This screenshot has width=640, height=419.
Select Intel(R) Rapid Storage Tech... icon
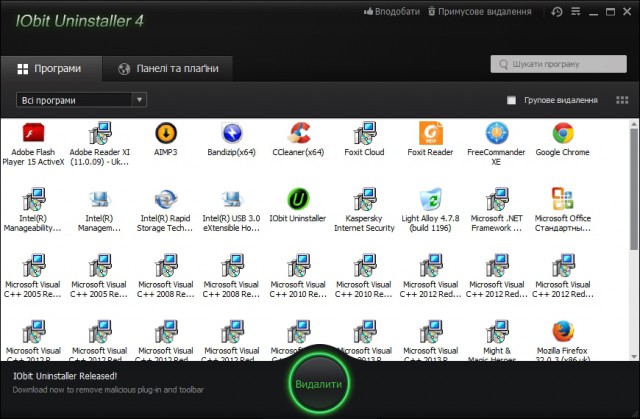click(x=166, y=199)
